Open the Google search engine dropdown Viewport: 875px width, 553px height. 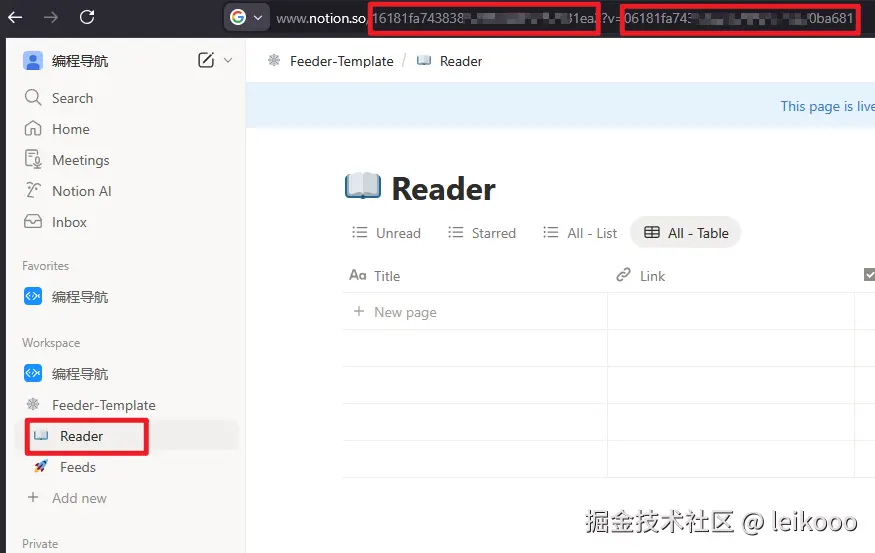(246, 18)
